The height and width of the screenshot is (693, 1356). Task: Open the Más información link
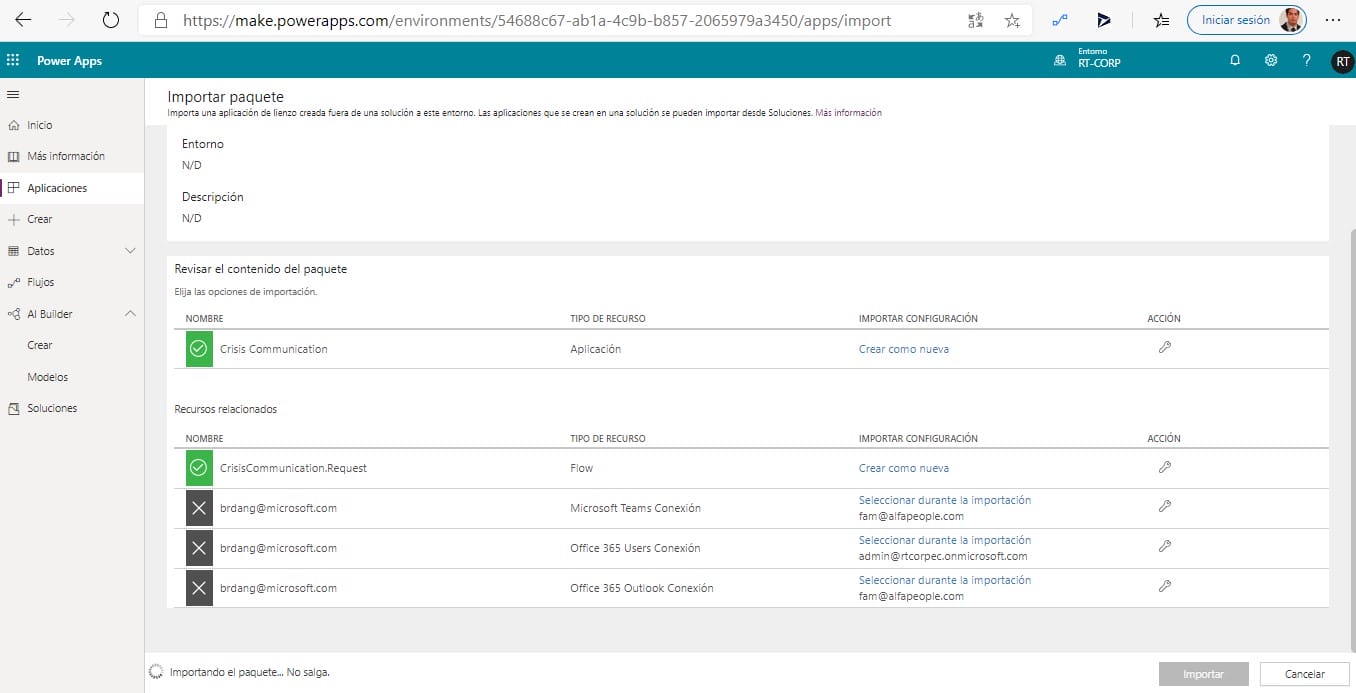848,113
